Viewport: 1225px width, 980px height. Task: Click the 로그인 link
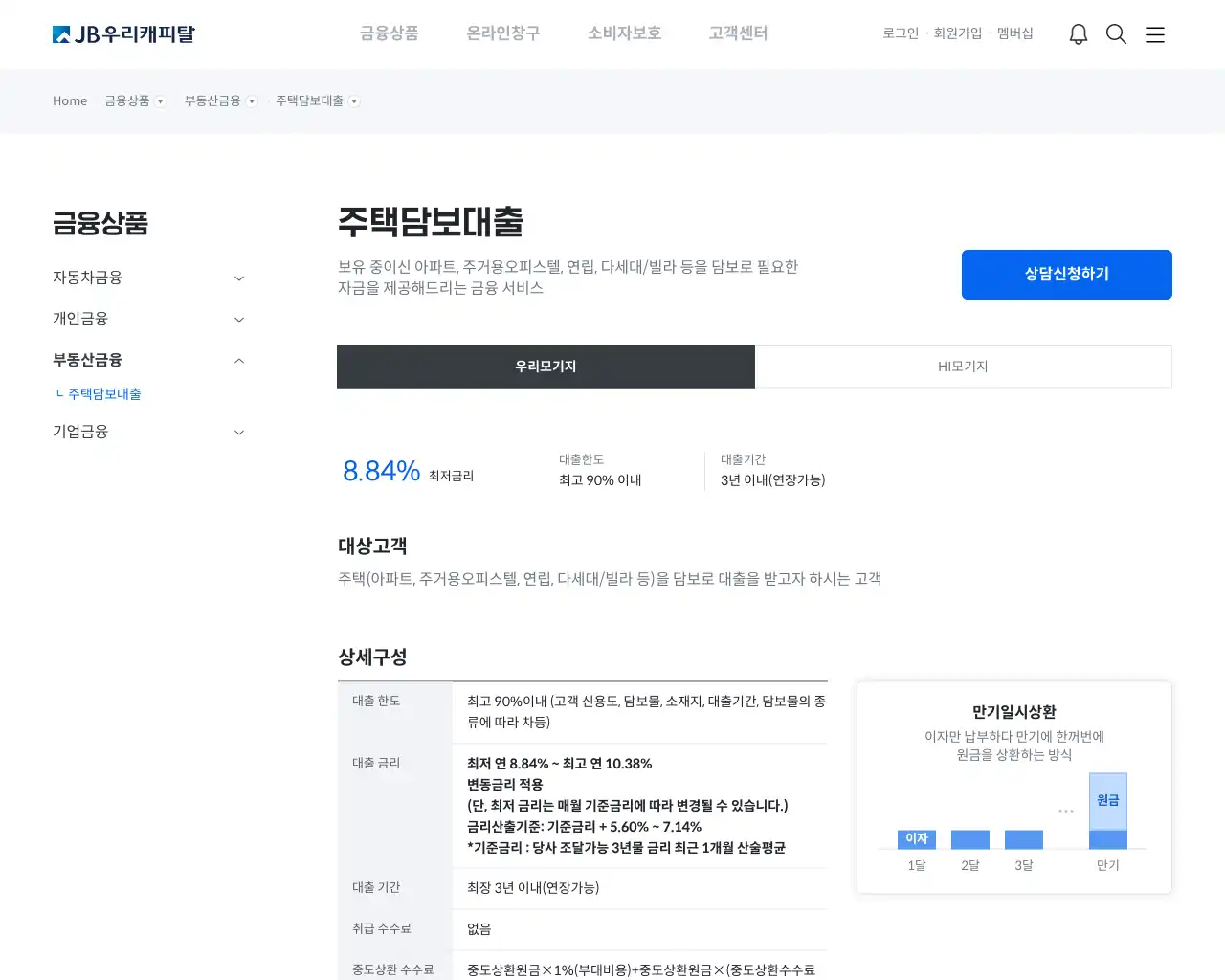[901, 33]
